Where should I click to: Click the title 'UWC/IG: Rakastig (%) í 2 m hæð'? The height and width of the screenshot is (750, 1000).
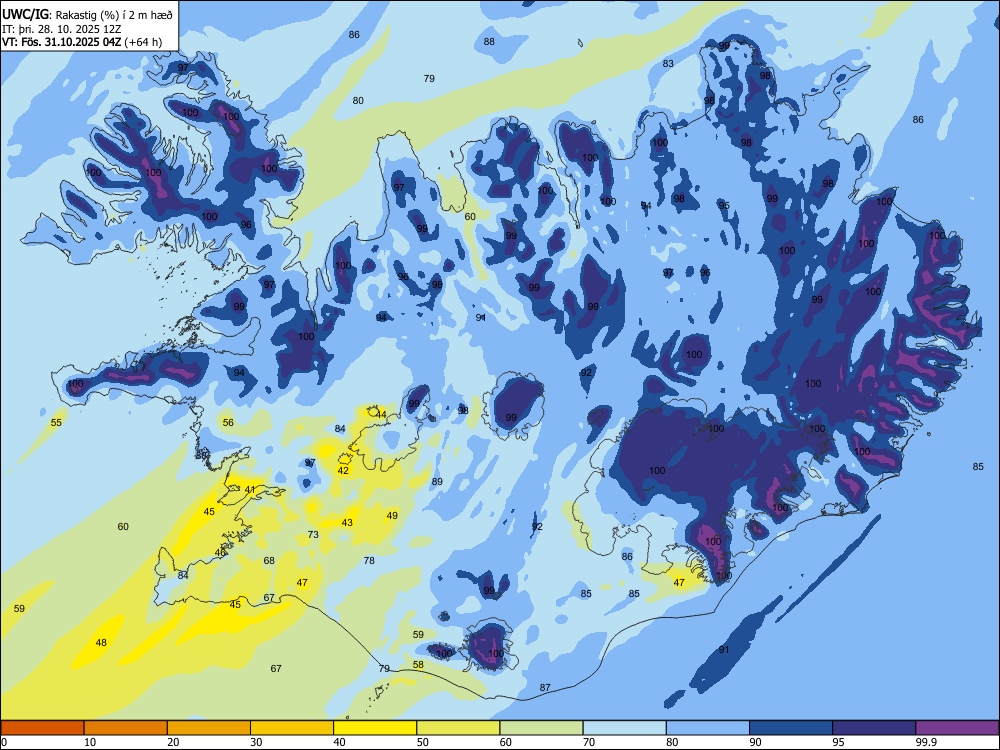87,14
